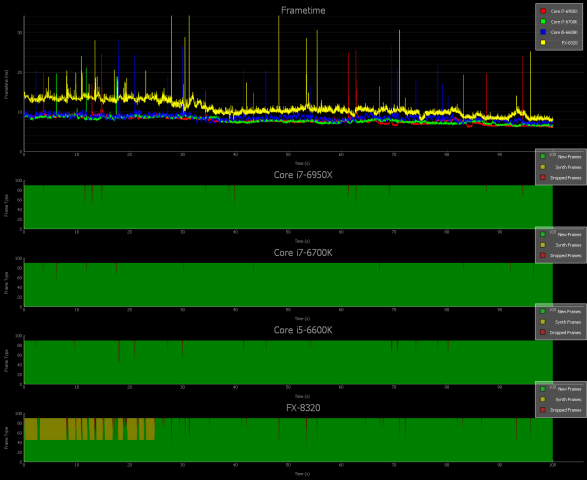The image size is (587, 480).
Task: Click Time (s) axis label under Frametime chart
Action: [302, 163]
